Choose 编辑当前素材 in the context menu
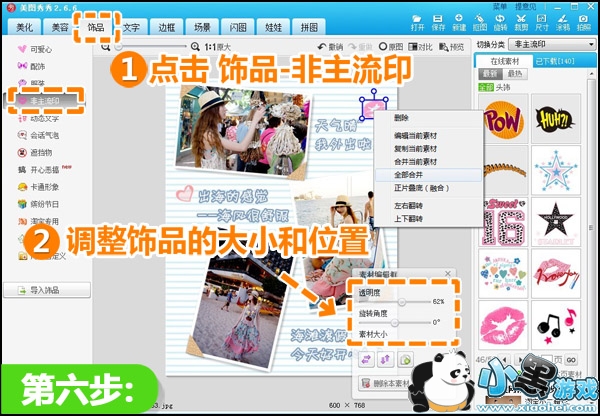The width and height of the screenshot is (600, 416). pyautogui.click(x=428, y=135)
